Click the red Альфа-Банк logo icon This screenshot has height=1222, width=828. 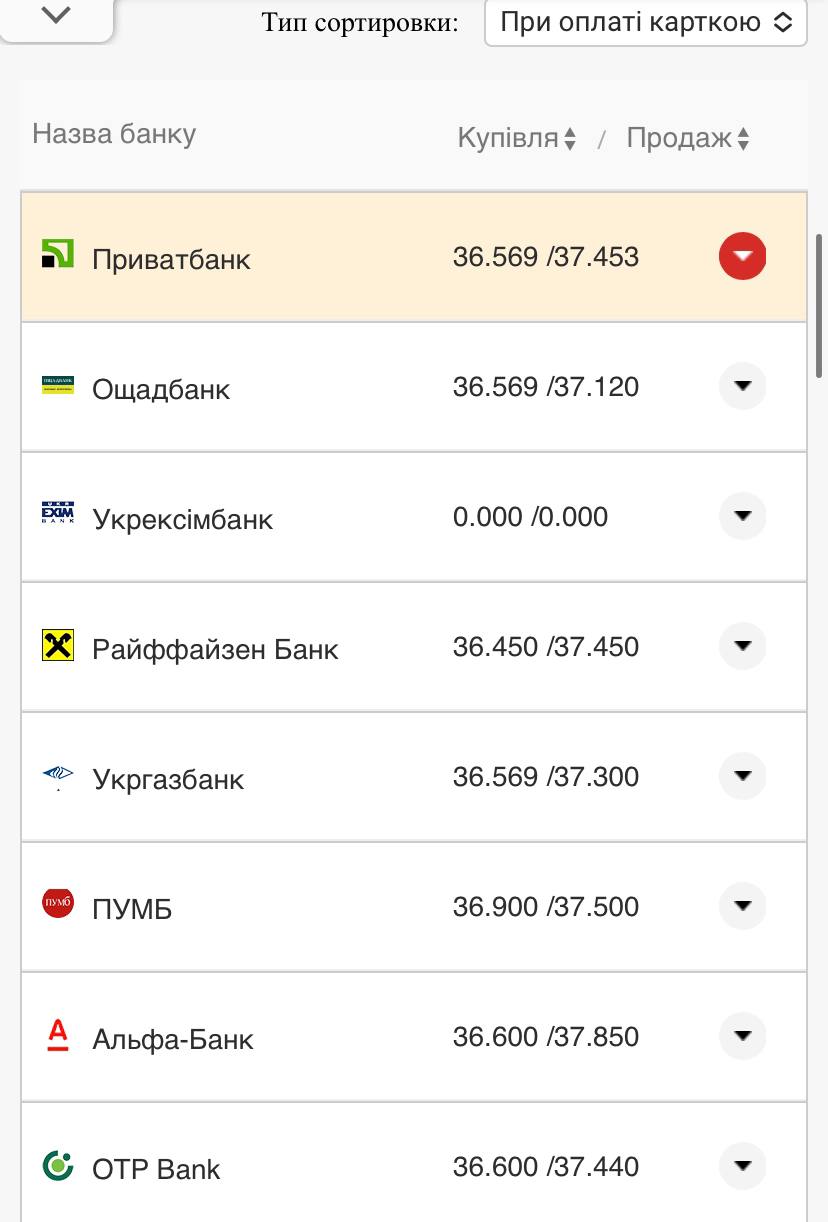pos(57,1034)
